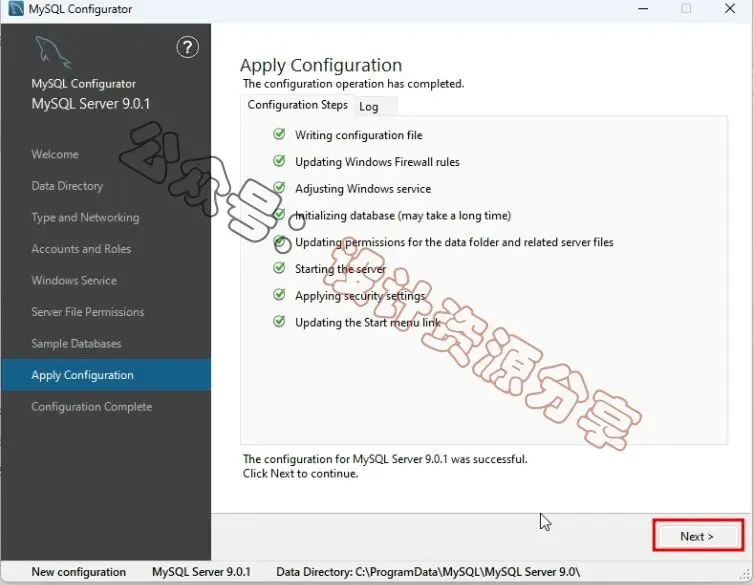Click the Data Directory path in status bar
This screenshot has height=585, width=754.
[x=428, y=572]
